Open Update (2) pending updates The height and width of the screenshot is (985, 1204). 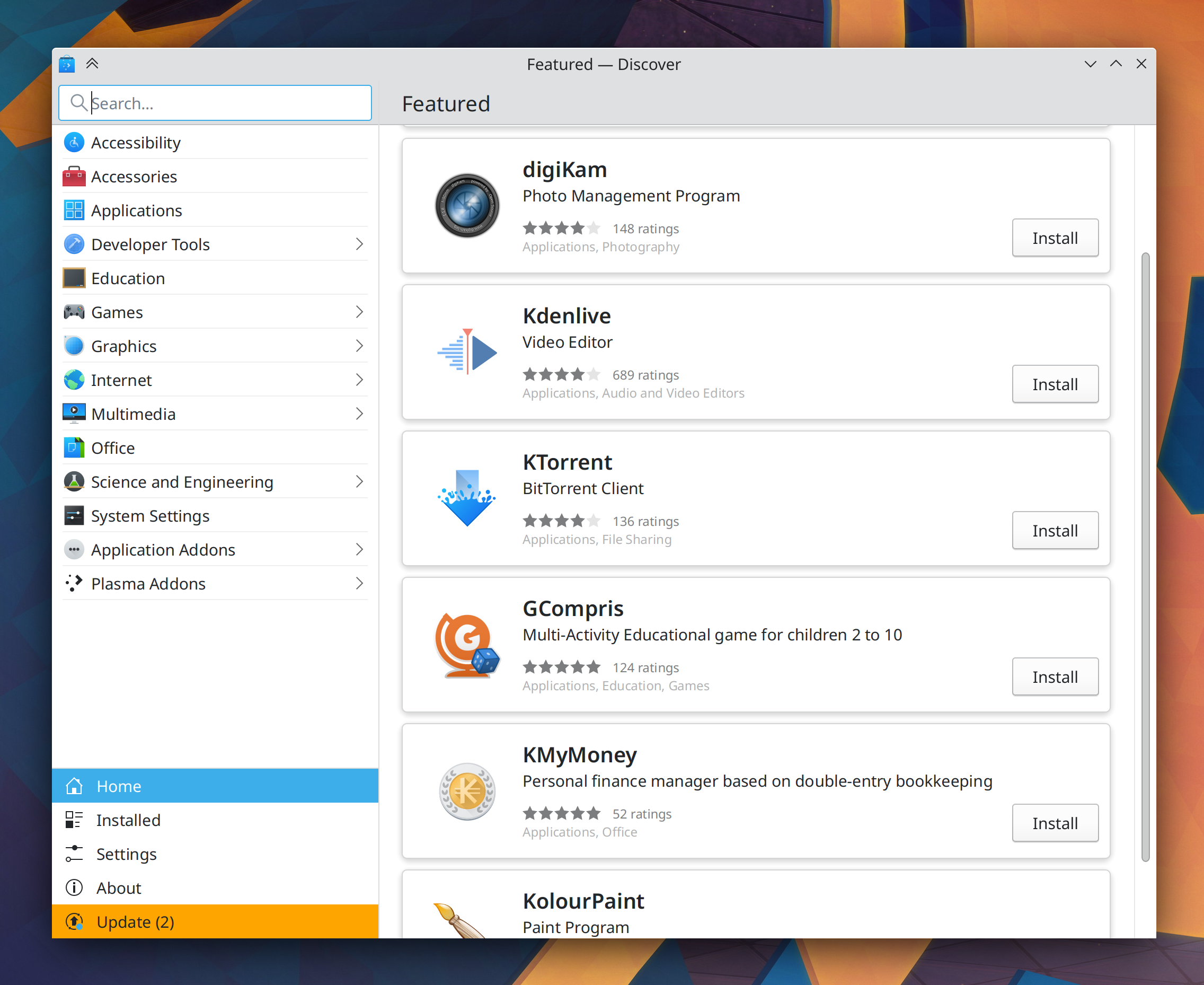135,921
